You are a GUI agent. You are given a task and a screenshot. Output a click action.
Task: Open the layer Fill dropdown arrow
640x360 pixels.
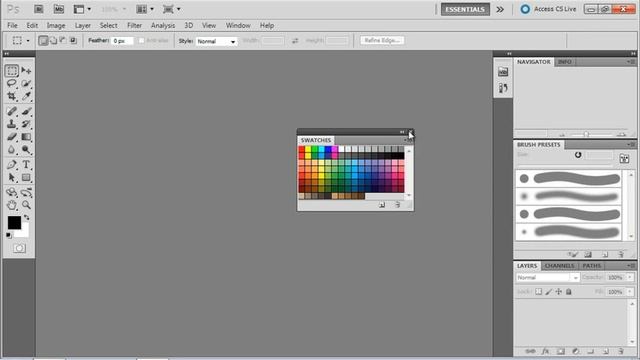pyautogui.click(x=630, y=291)
